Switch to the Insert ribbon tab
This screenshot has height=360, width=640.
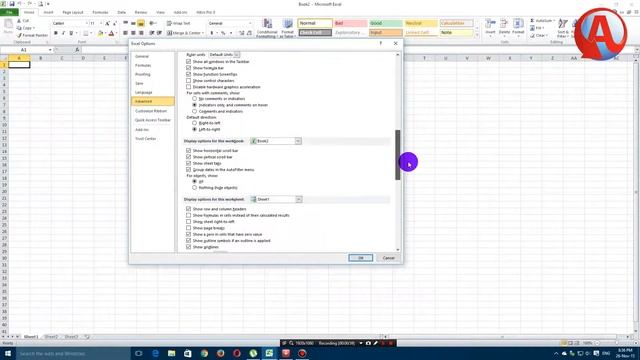tap(48, 12)
